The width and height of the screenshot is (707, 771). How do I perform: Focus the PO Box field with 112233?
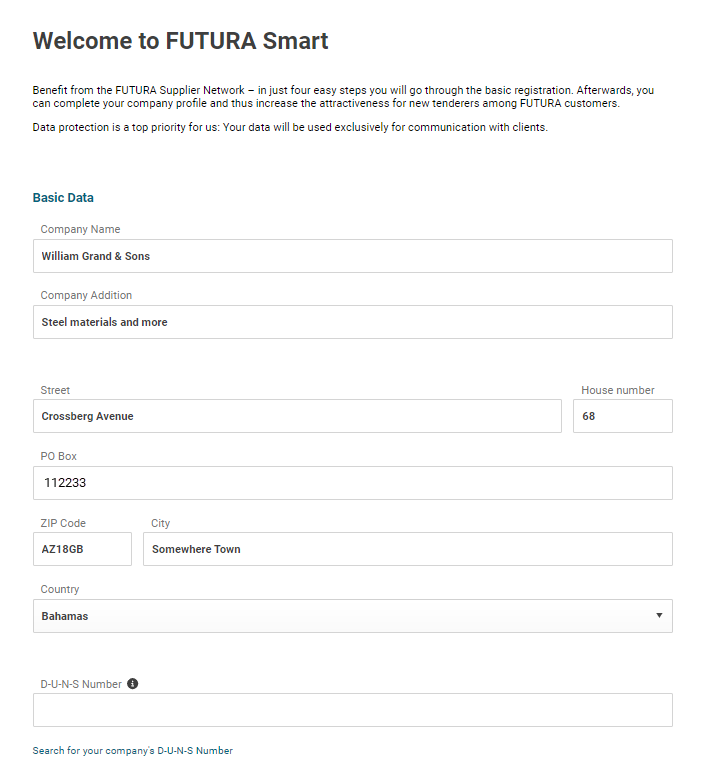[352, 483]
